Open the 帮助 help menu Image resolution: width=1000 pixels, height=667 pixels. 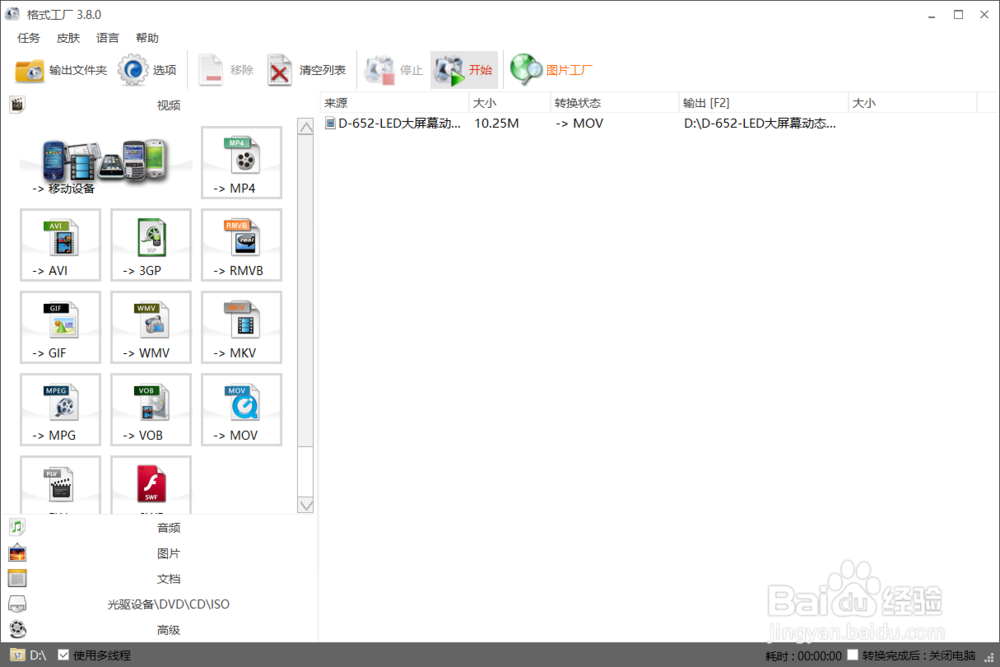click(x=147, y=38)
